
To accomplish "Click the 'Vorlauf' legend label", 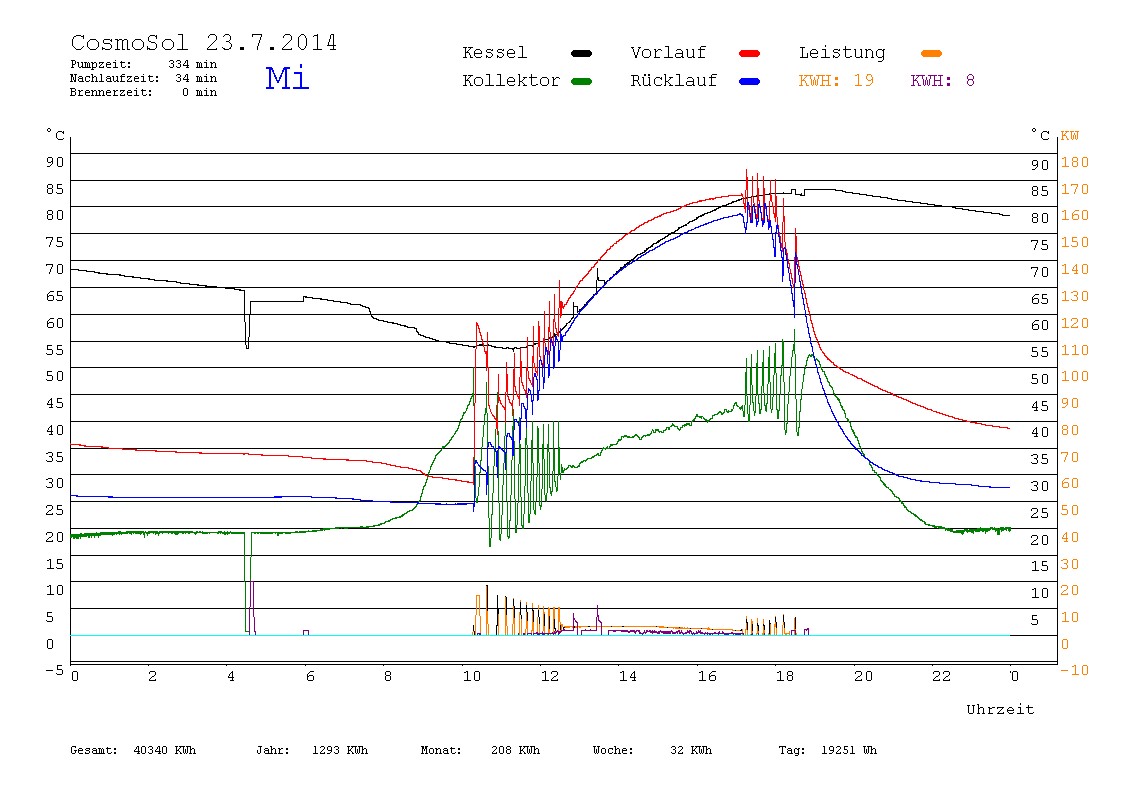I will (x=668, y=53).
